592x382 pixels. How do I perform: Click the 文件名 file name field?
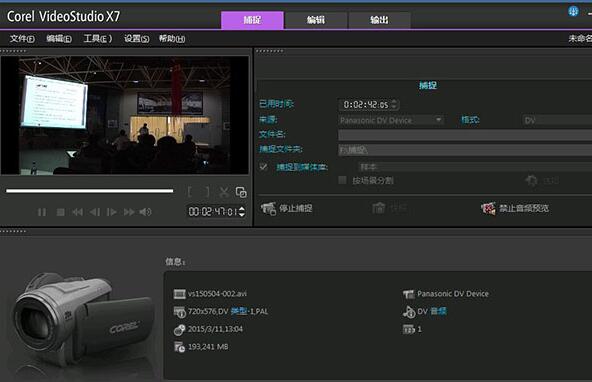(x=465, y=135)
